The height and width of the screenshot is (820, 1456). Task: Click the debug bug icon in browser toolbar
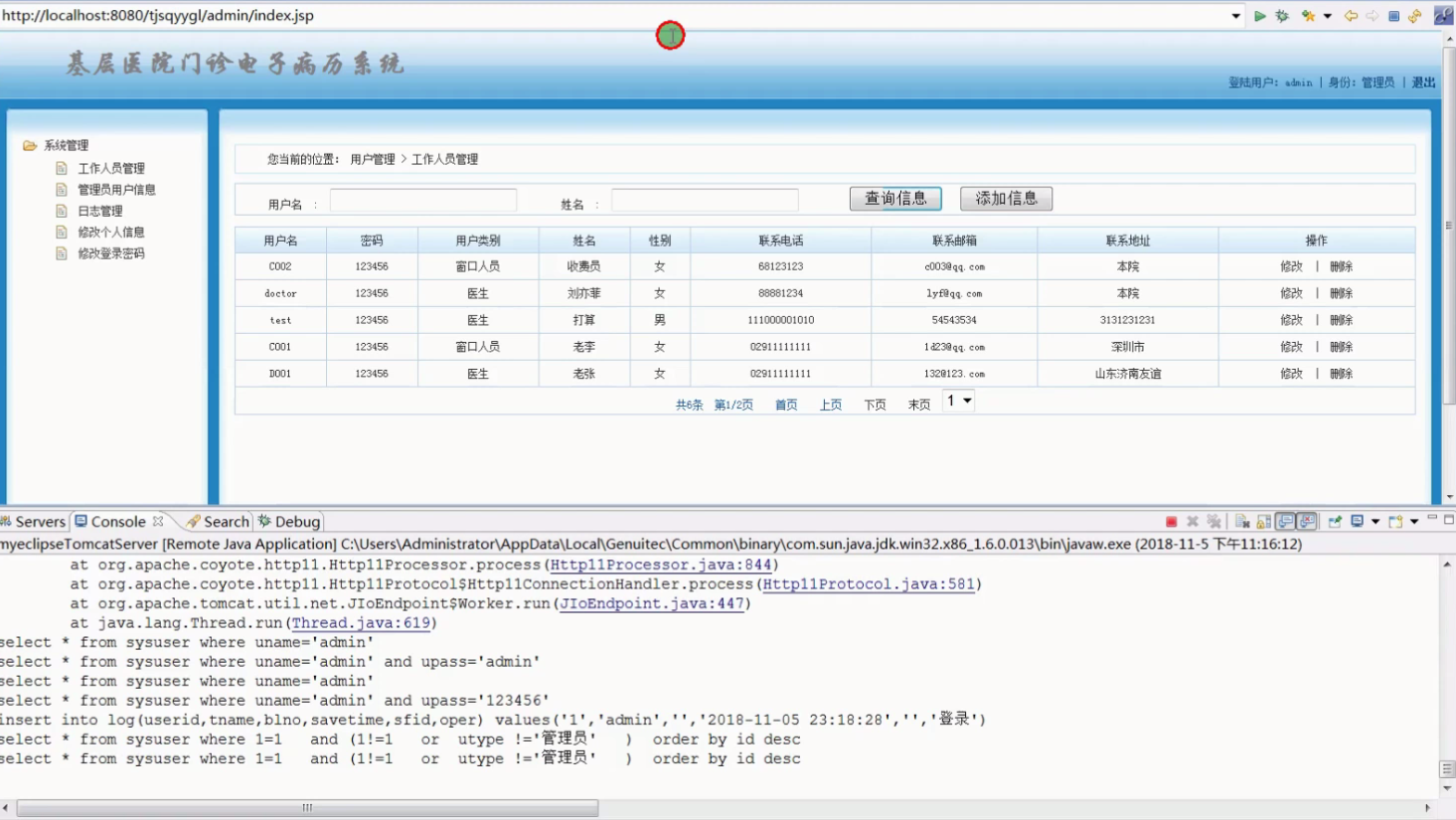(1282, 16)
